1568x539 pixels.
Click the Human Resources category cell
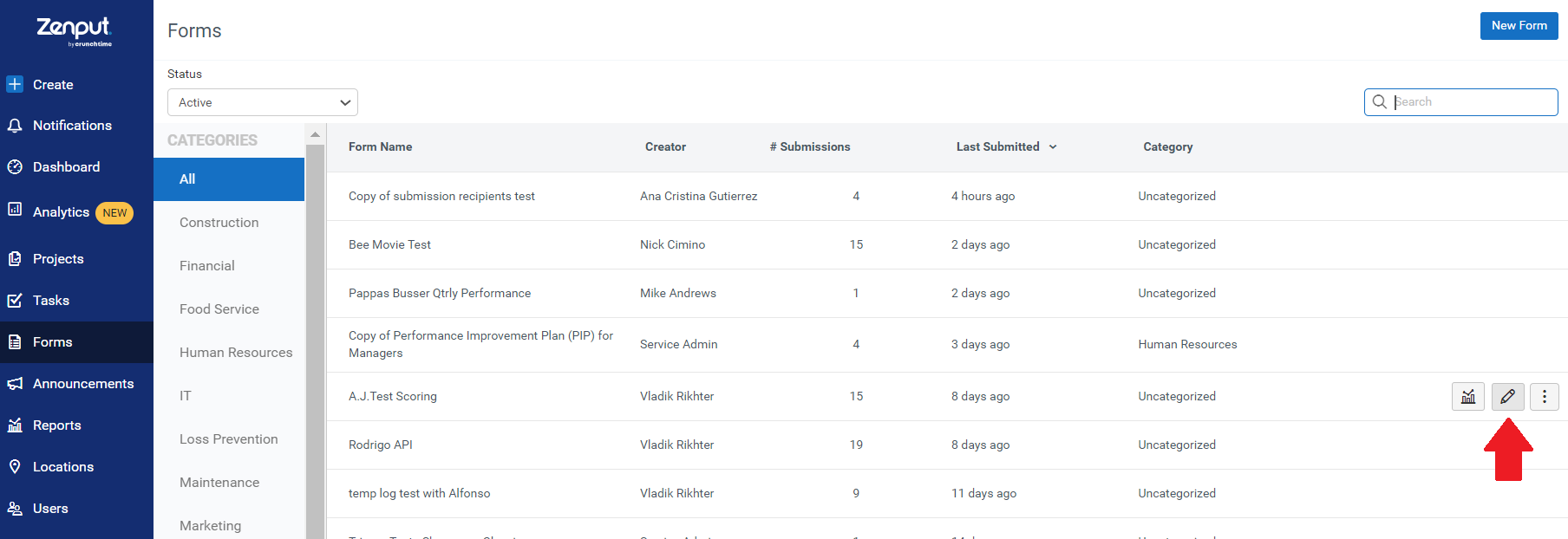pyautogui.click(x=1187, y=345)
